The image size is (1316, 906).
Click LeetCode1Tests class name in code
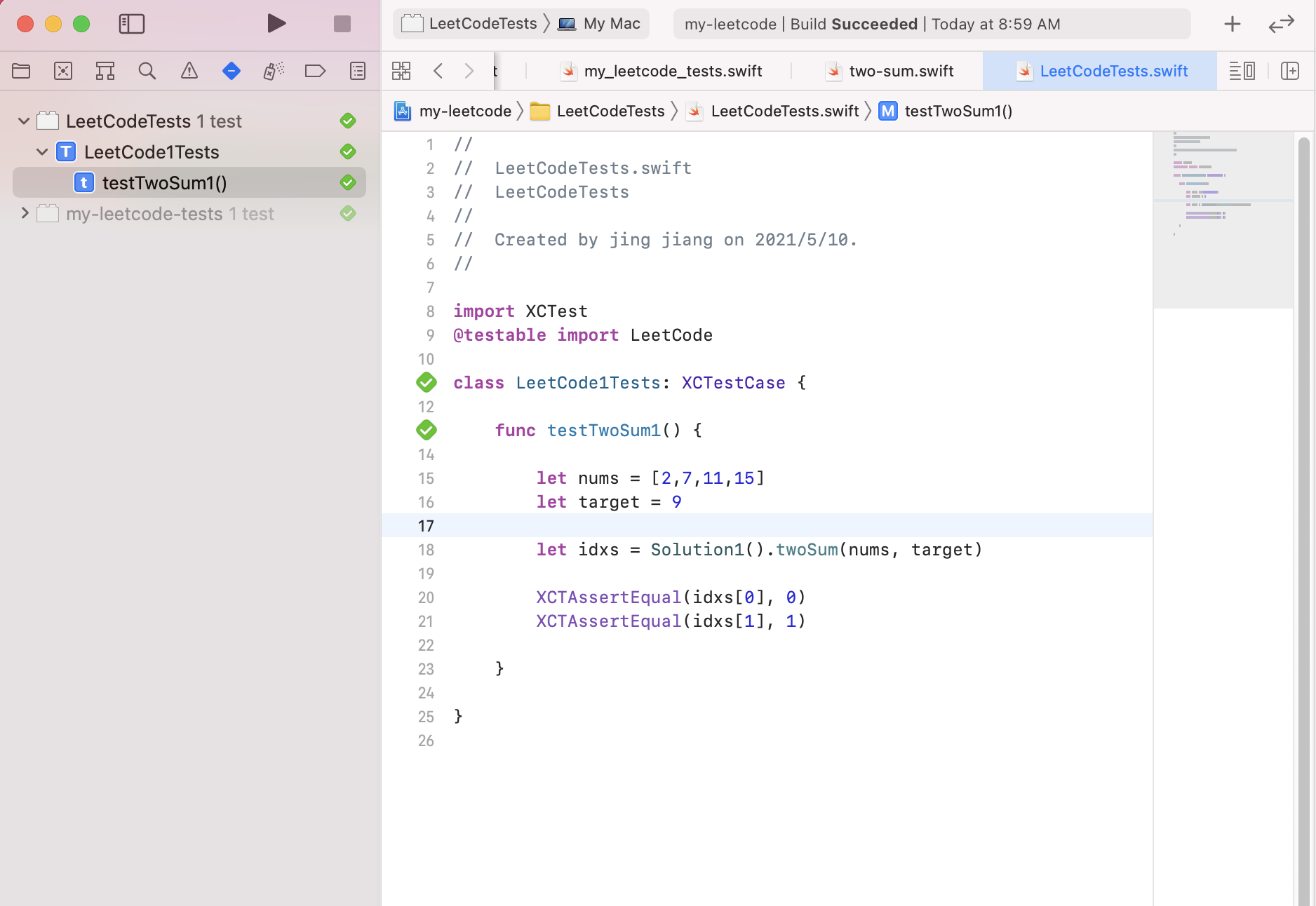pos(589,383)
